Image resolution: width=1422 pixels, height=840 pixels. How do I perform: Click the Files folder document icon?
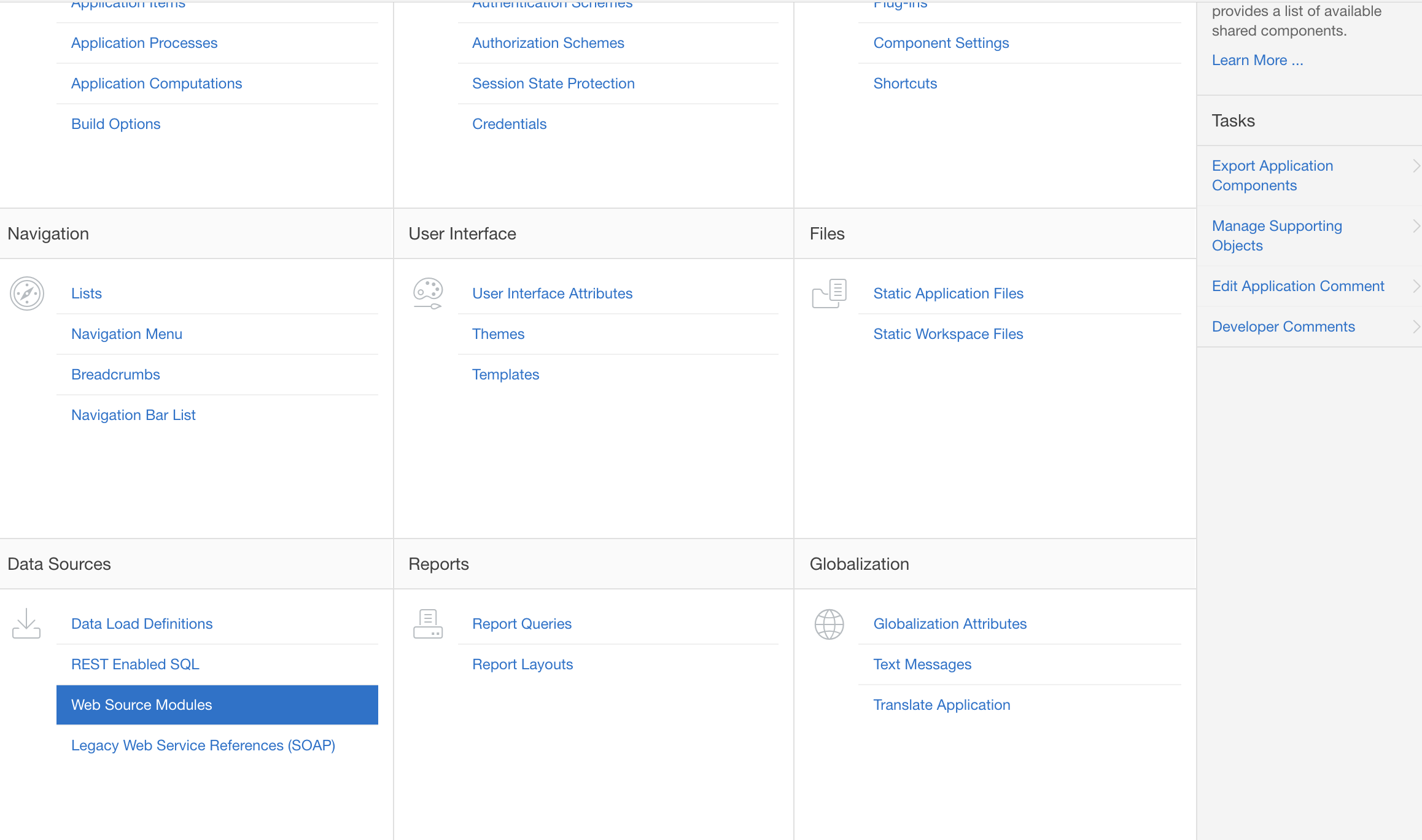pos(829,294)
